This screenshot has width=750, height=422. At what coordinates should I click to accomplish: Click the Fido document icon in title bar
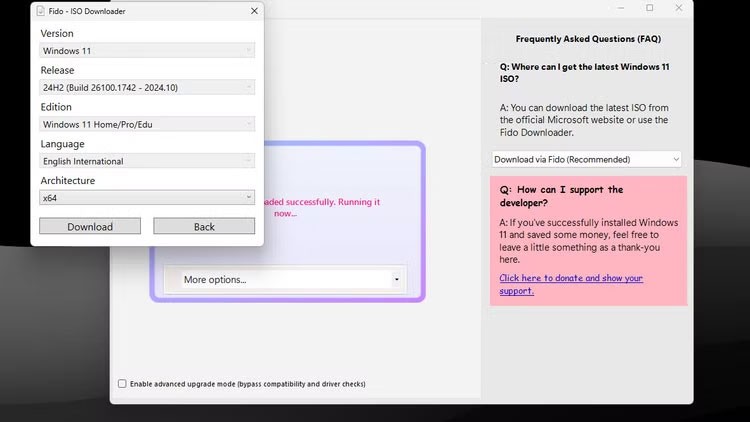(41, 11)
